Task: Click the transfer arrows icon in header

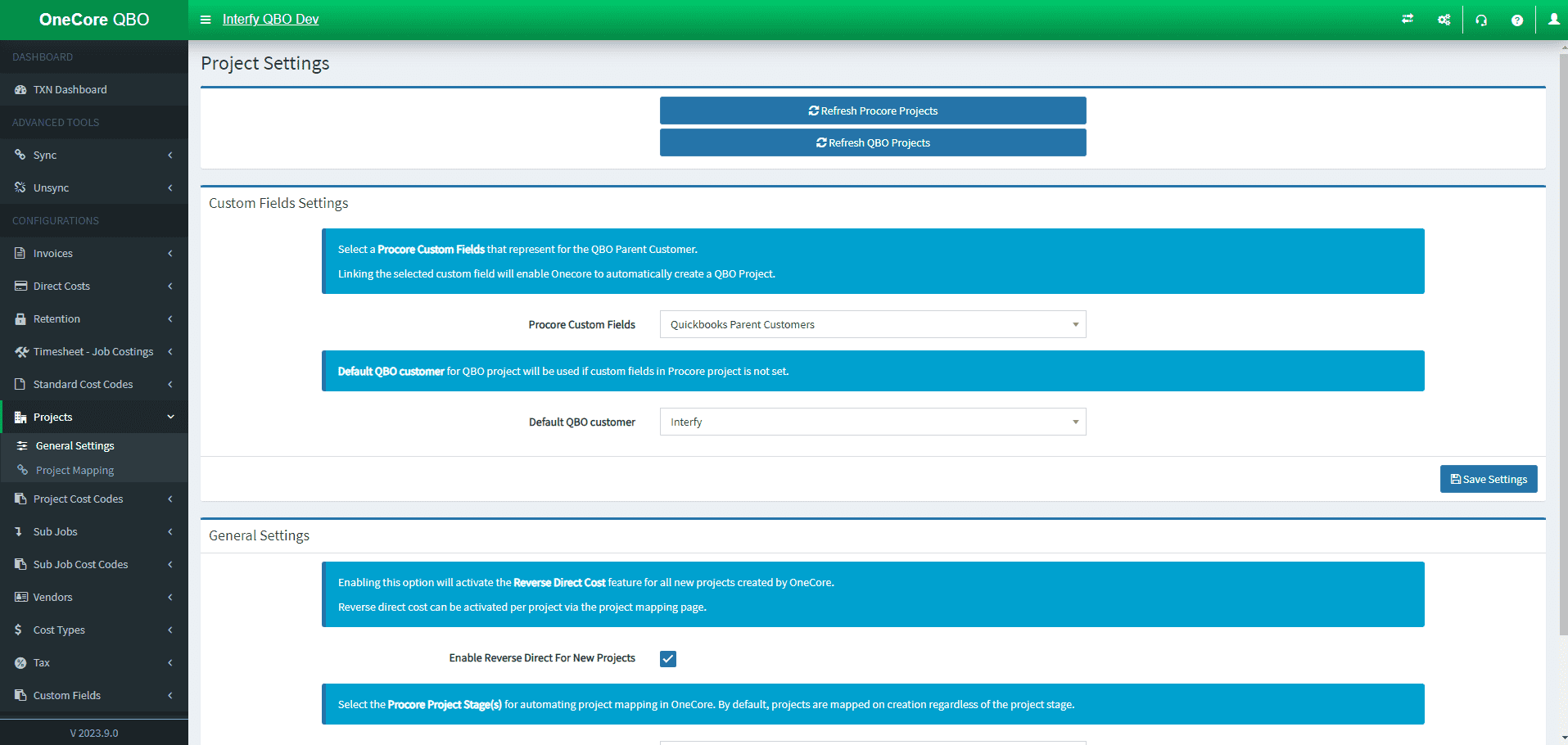Action: point(1408,20)
